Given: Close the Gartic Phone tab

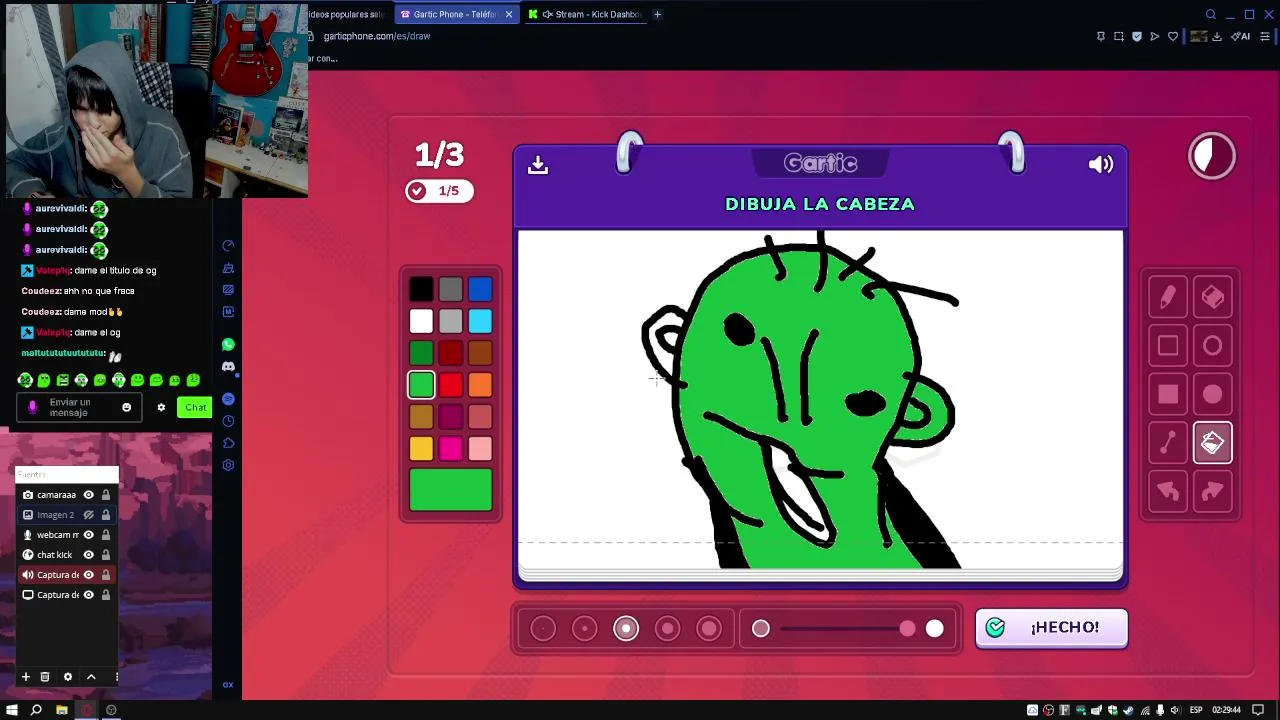Looking at the screenshot, I should (x=509, y=14).
